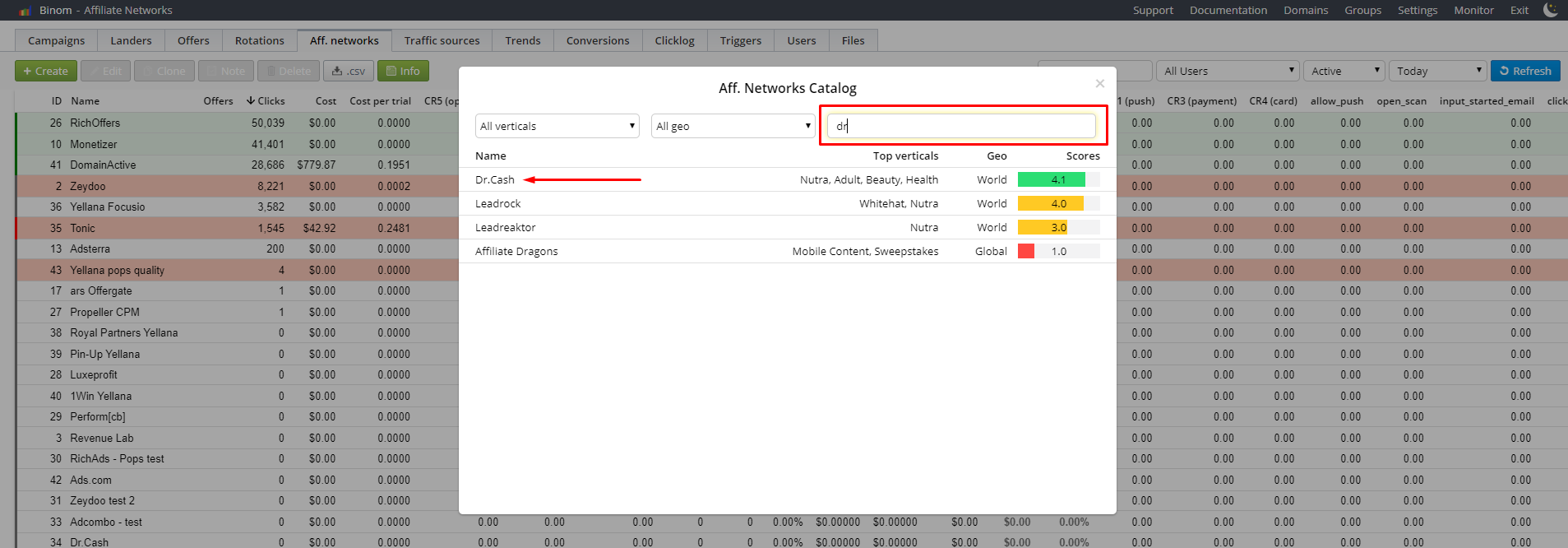This screenshot has width=1568, height=548.
Task: Close the Aff. Networks Catalog dialog
Action: pyautogui.click(x=1099, y=83)
